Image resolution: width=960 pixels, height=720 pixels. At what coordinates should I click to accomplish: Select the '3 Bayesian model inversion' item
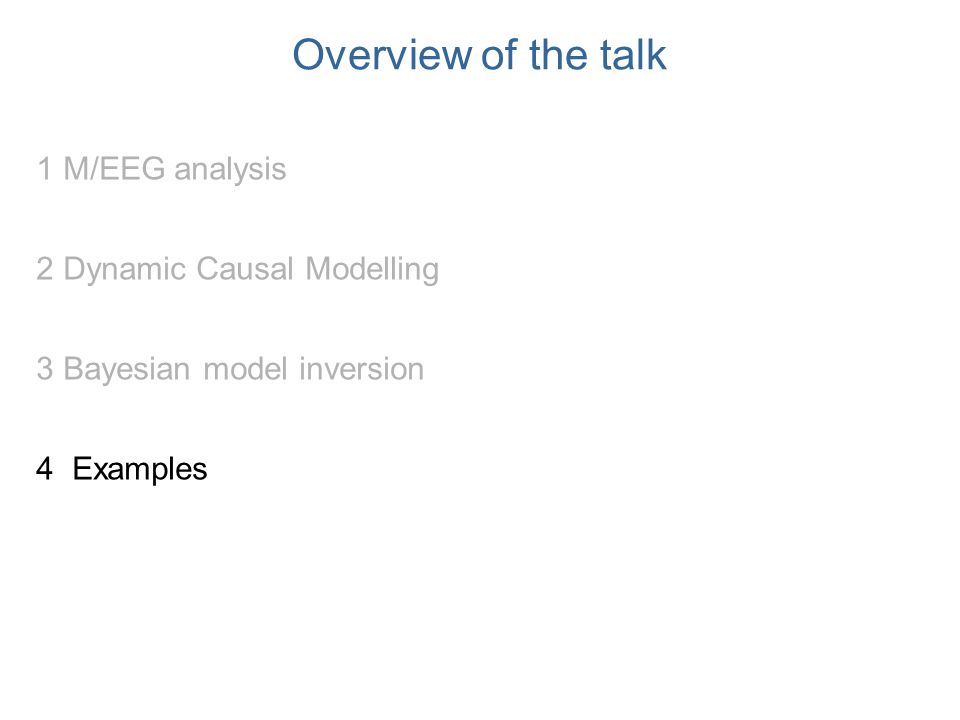pos(230,369)
